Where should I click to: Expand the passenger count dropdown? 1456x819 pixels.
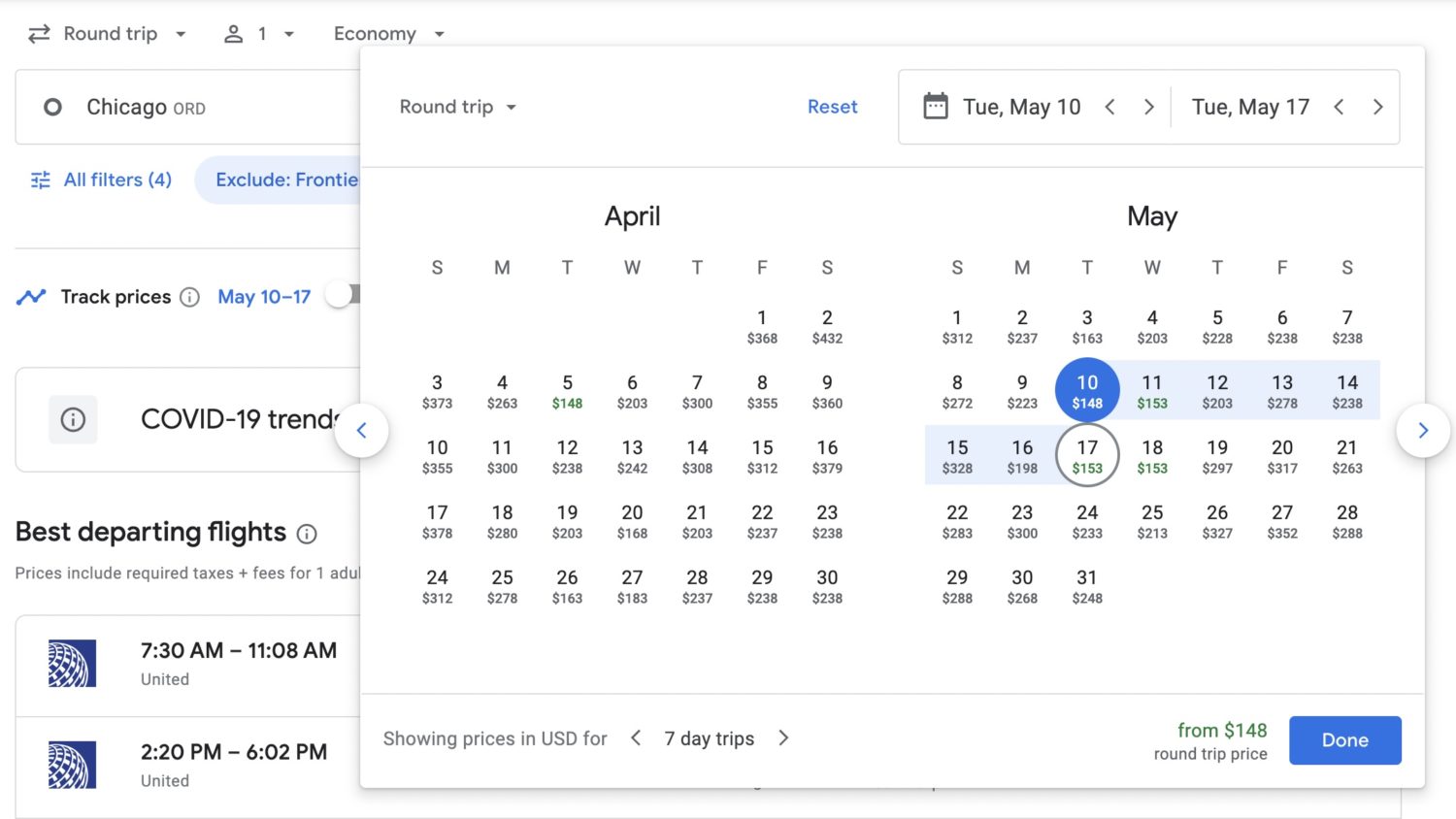[259, 33]
